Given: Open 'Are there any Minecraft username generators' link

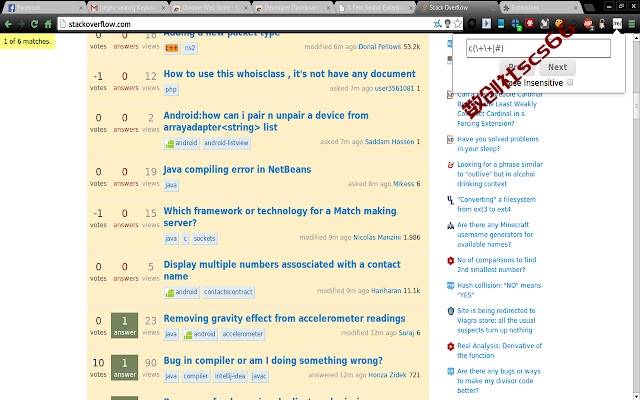Looking at the screenshot, I should (x=495, y=234).
